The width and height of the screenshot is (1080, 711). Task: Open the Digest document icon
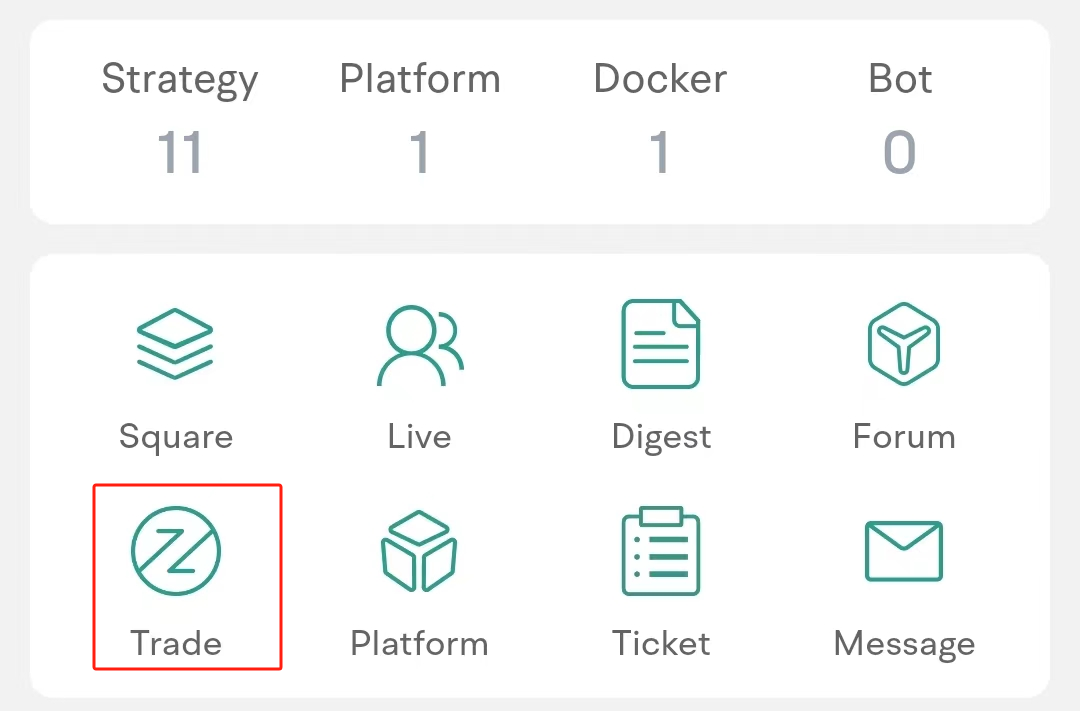661,345
